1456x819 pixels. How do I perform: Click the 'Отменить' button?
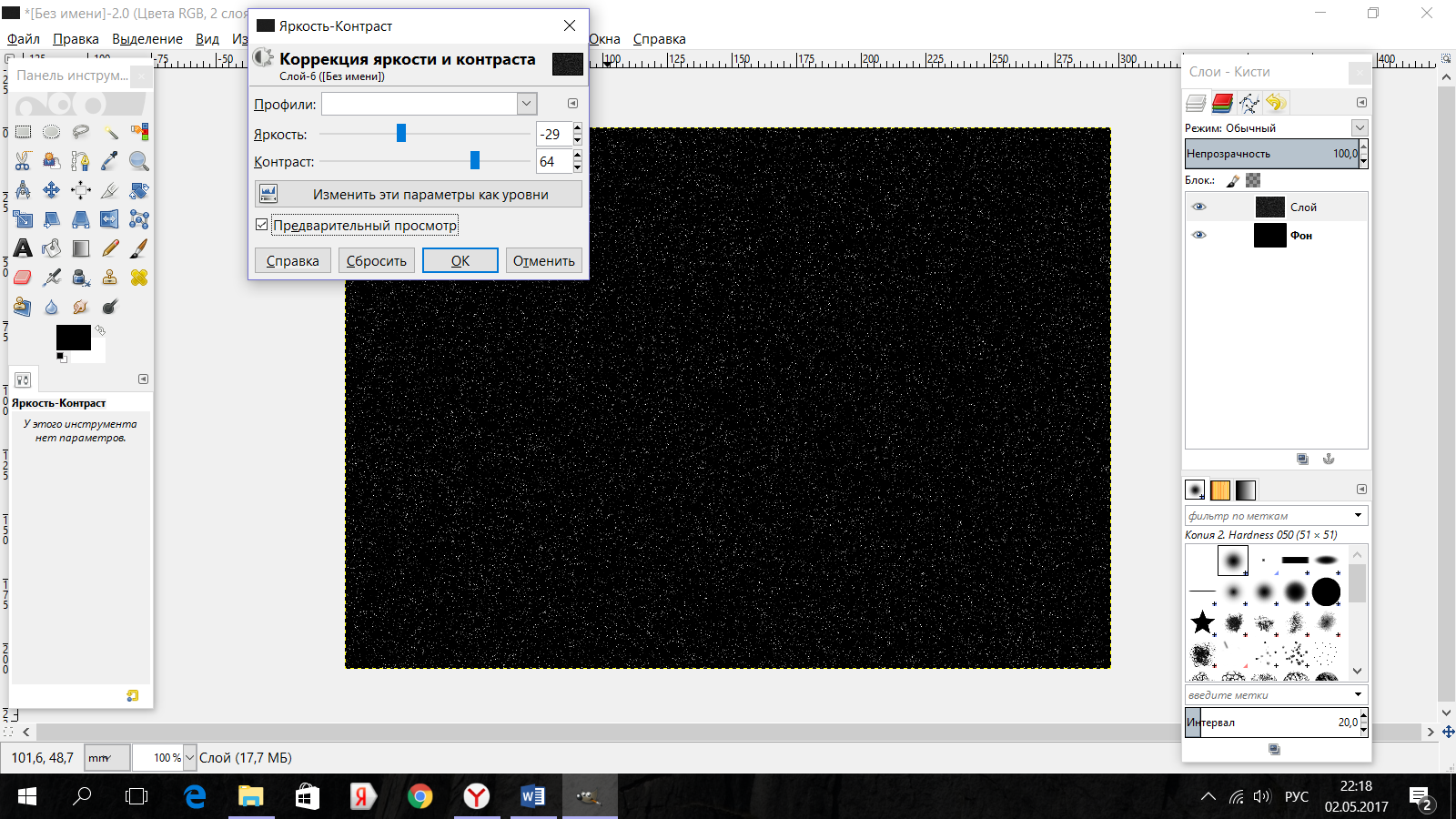coord(544,260)
